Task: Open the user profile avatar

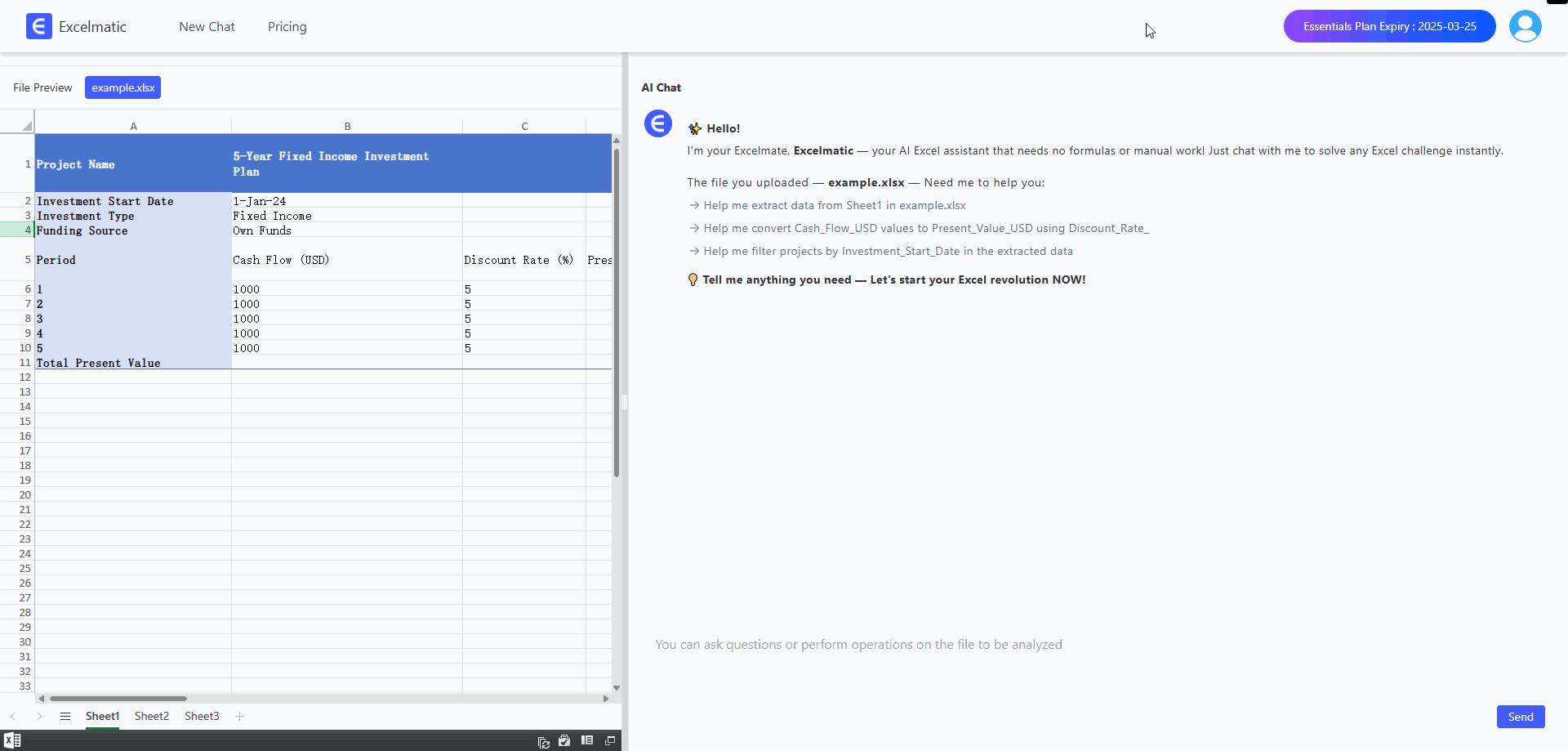Action: 1525,26
